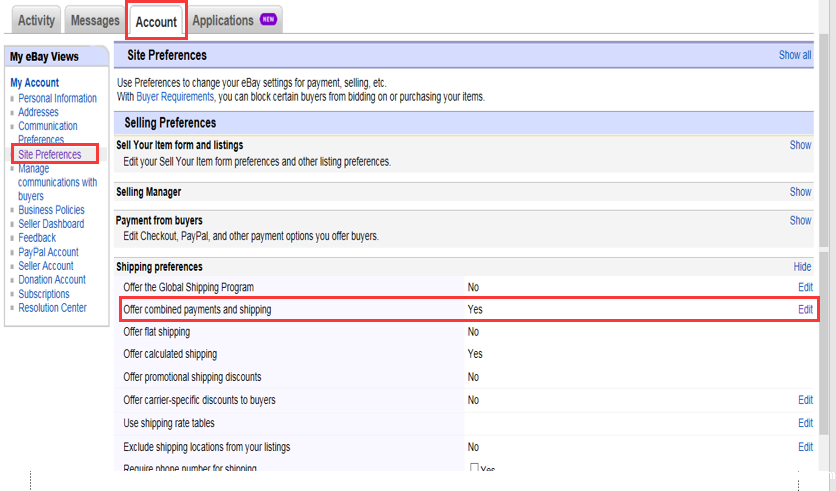Show the Selling Manager section
Screen dimensions: 836x491
point(800,192)
